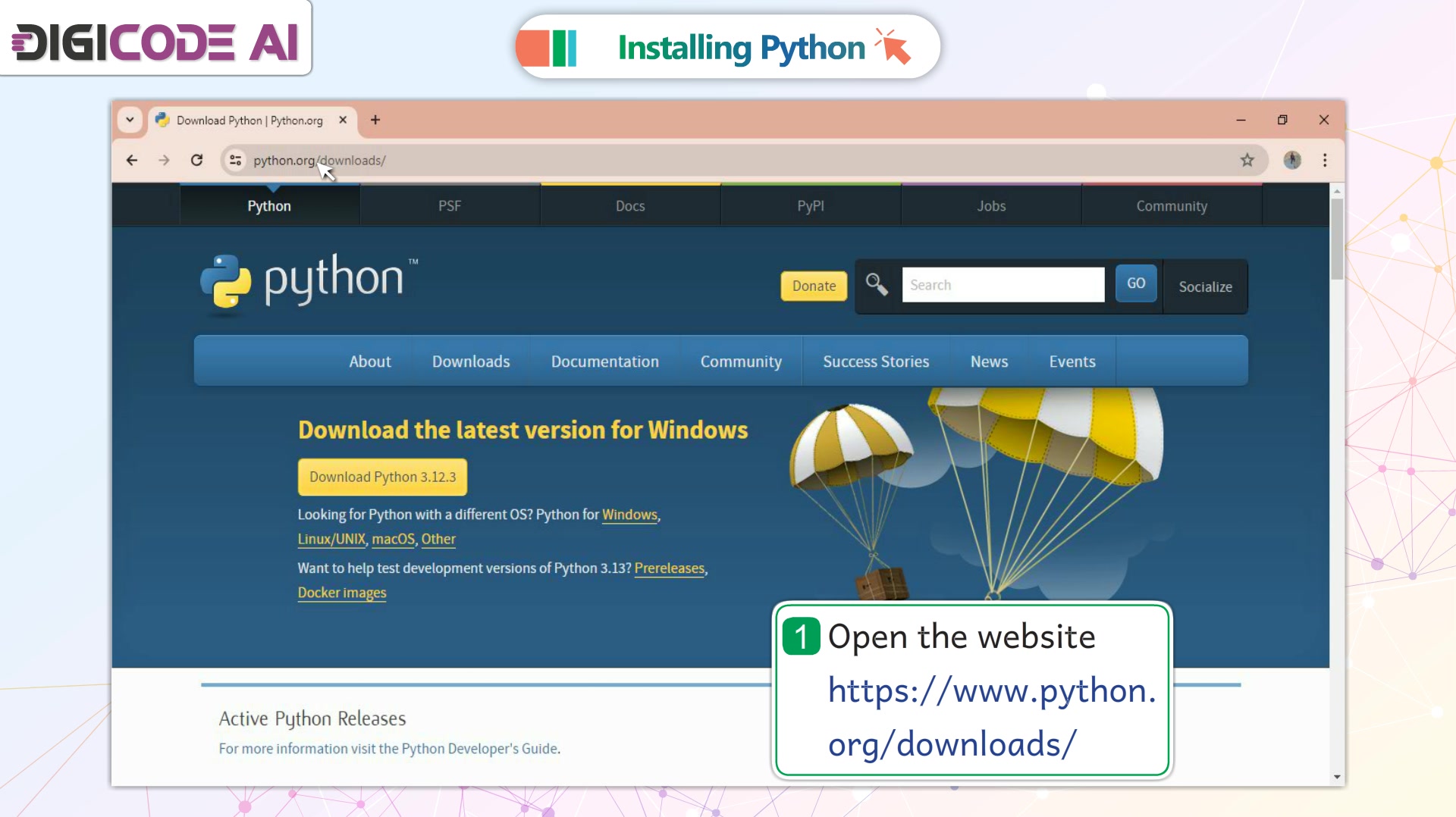
Task: Select the Python top-bar tab
Action: (x=269, y=205)
